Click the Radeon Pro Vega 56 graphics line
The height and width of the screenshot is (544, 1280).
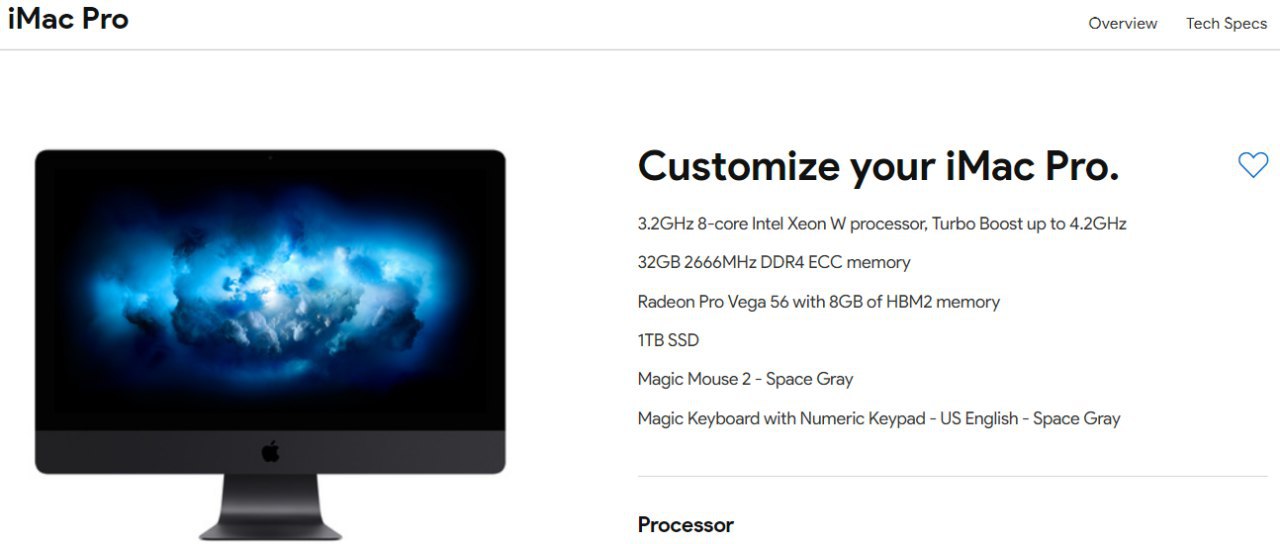pos(818,302)
